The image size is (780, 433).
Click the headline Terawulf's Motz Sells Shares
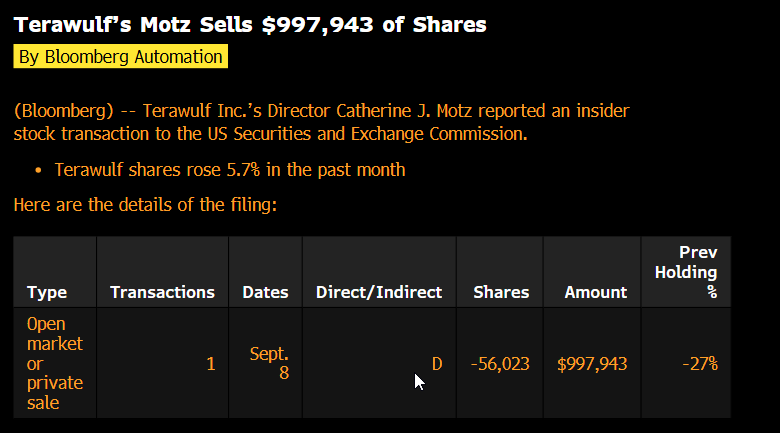(250, 25)
